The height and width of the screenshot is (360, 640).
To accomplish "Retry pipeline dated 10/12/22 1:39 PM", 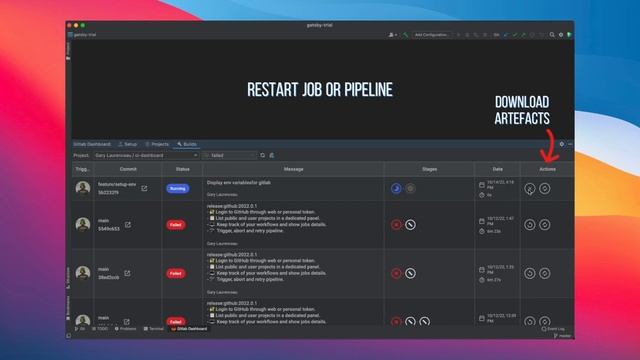I will [x=530, y=273].
